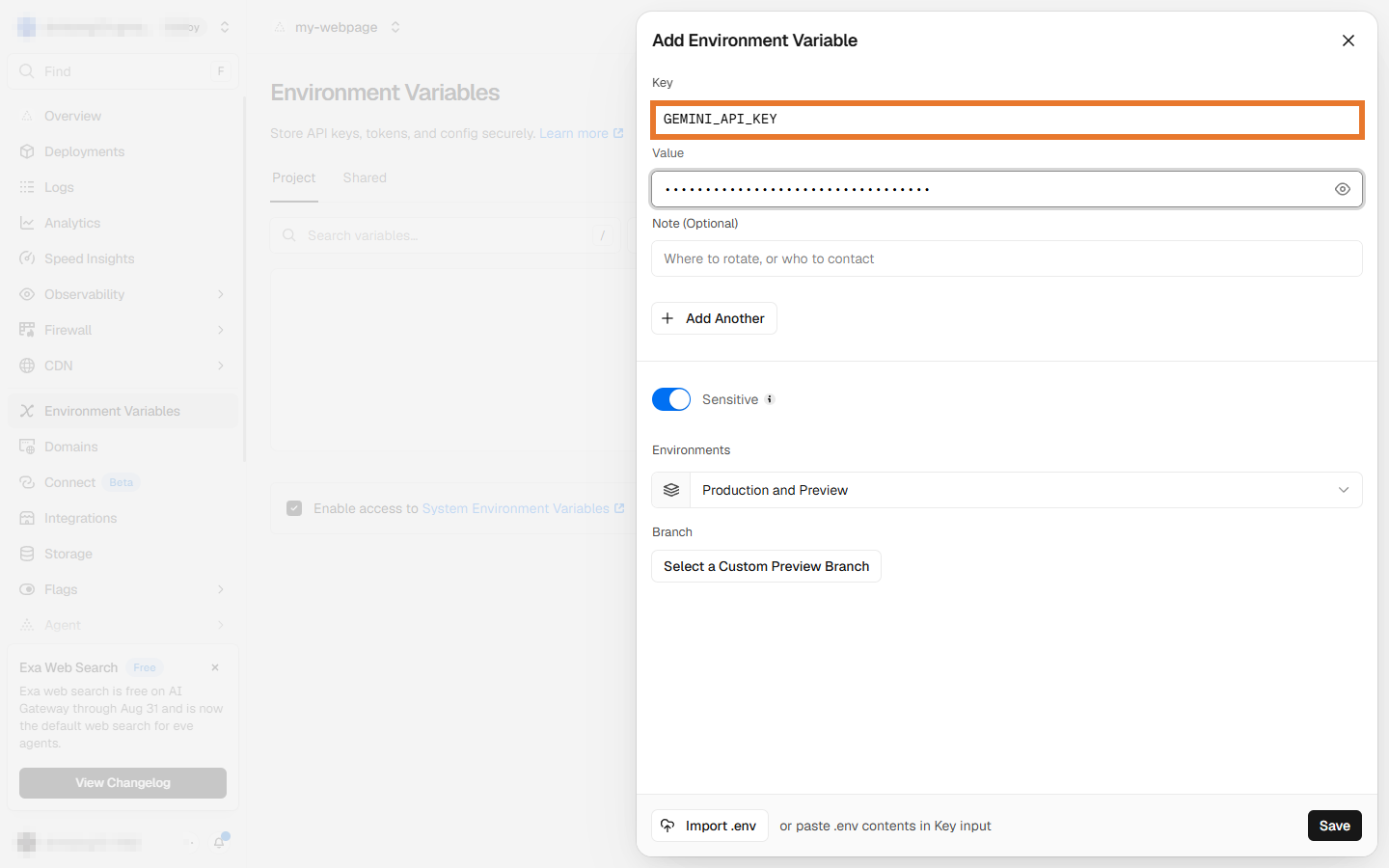Focus the Key input field
Screen dimensions: 1389x868
[x=1007, y=120]
